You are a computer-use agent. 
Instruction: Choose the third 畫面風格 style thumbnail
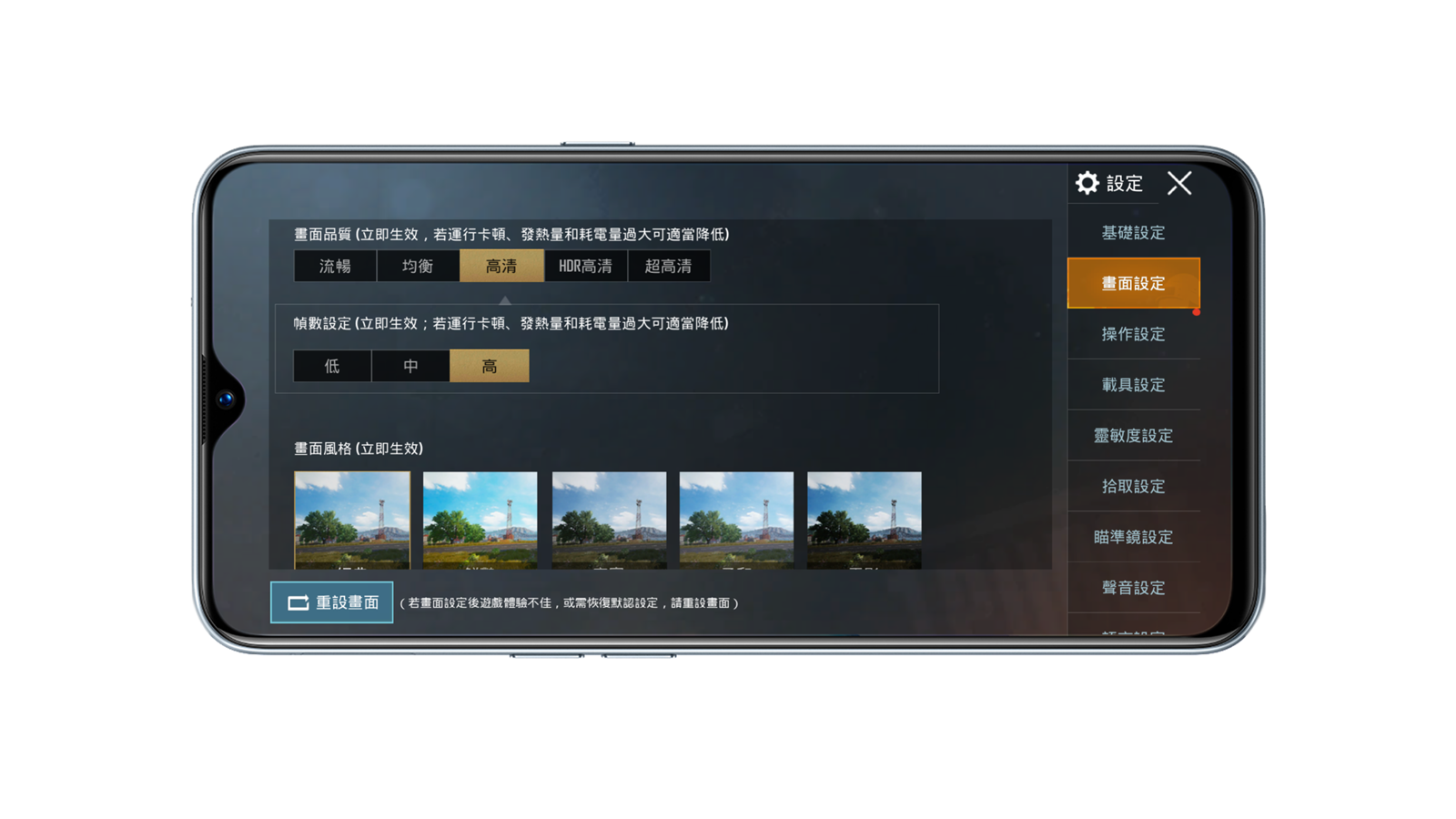[609, 520]
